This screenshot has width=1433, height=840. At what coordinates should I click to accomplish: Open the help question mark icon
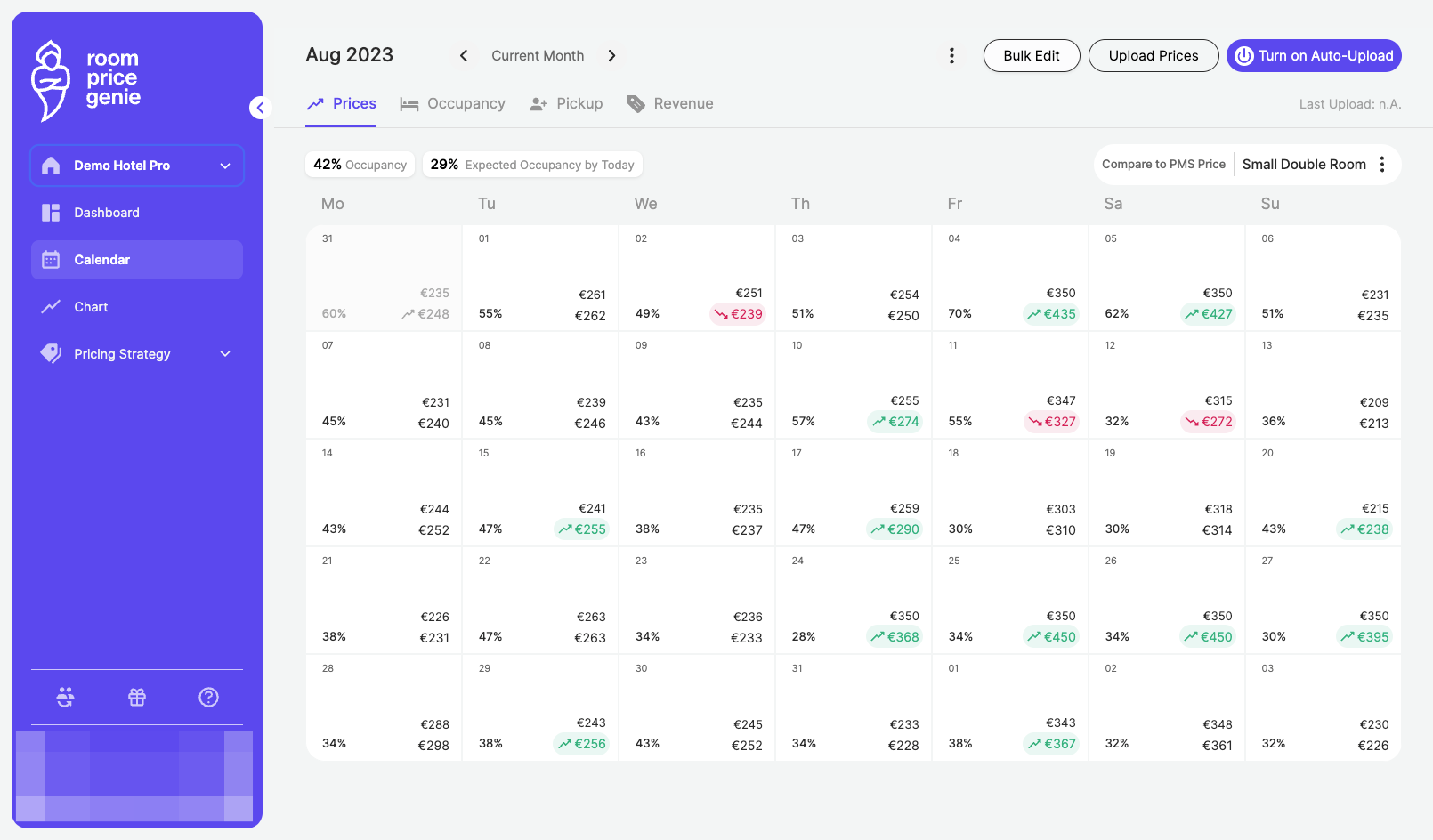pyautogui.click(x=208, y=697)
